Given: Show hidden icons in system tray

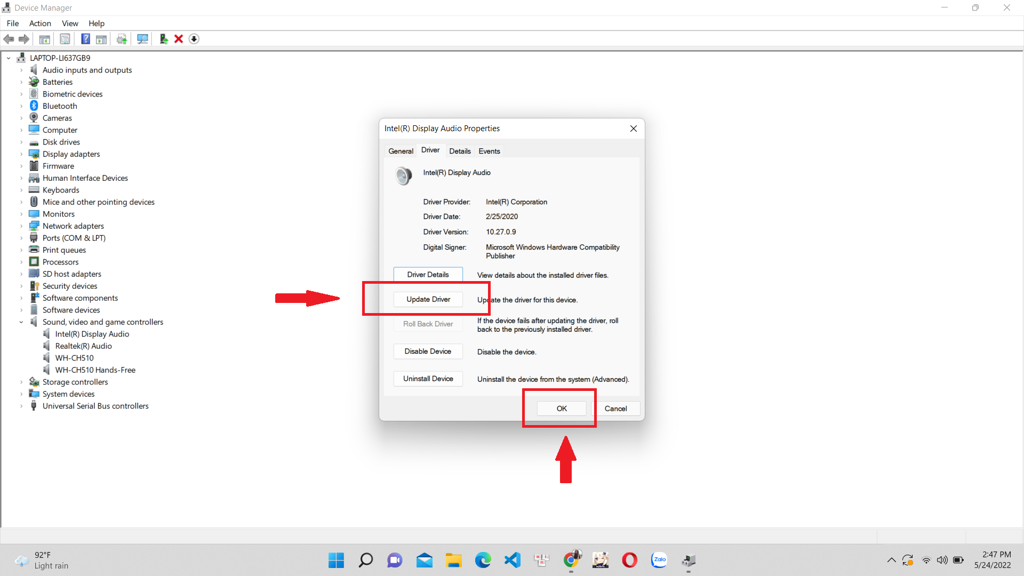Looking at the screenshot, I should click(x=891, y=560).
